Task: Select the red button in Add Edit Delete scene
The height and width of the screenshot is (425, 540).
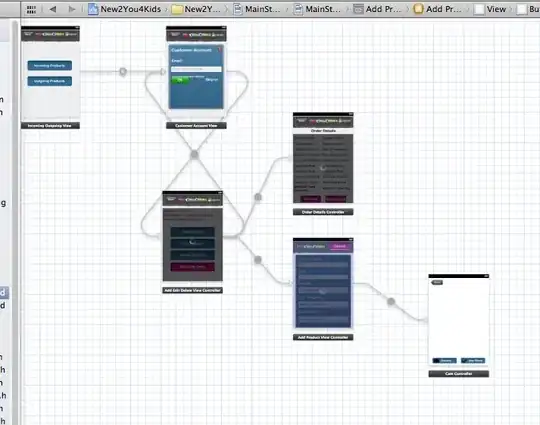Action: tap(193, 267)
